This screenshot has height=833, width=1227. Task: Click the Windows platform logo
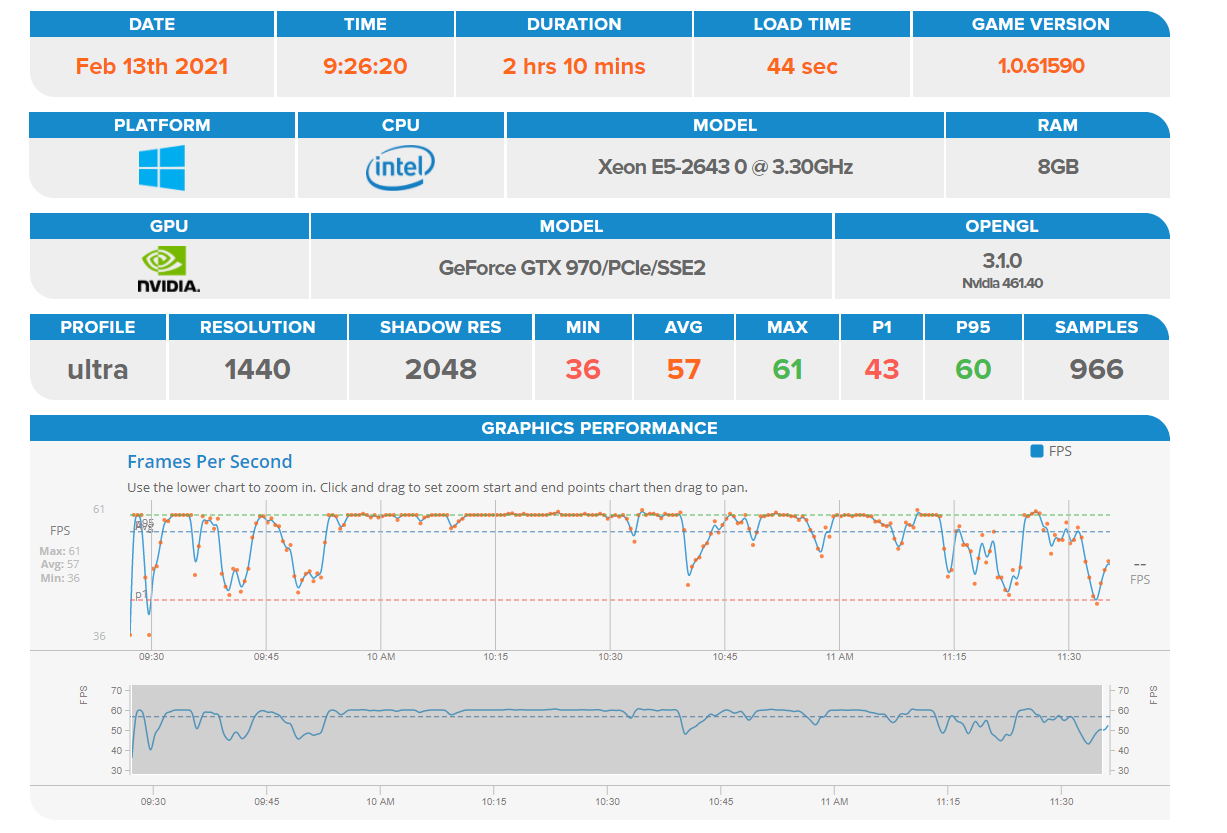[162, 167]
